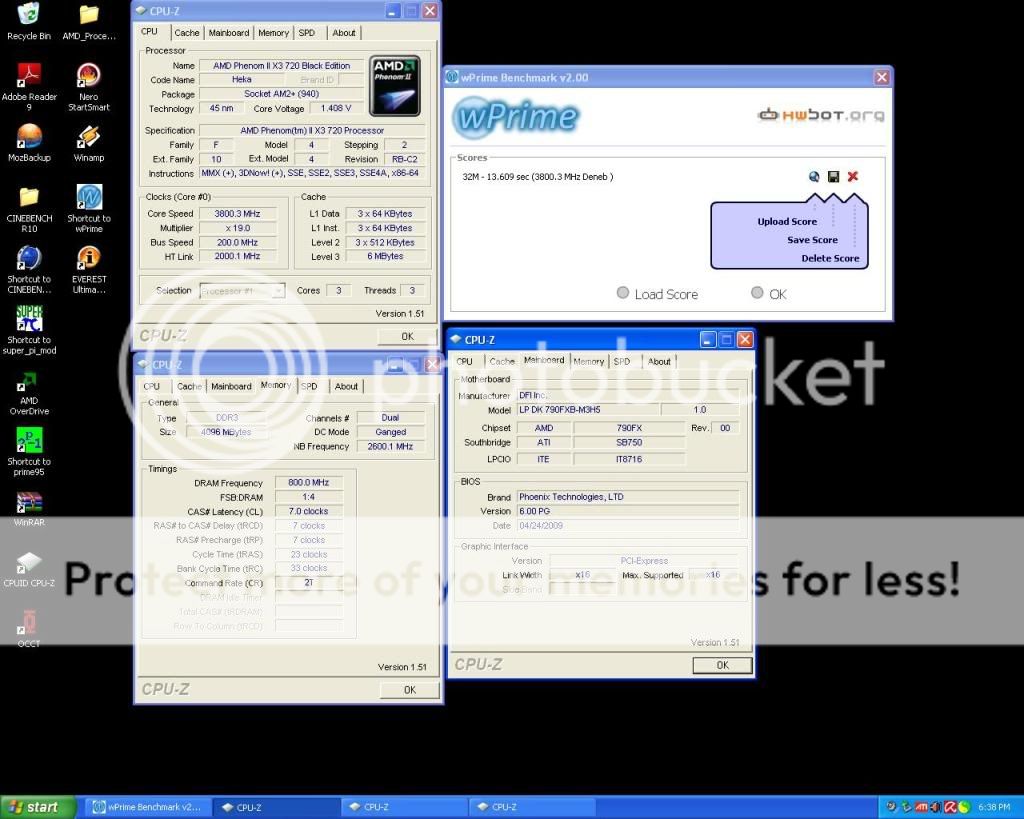Click the motherboard model LP DK 790FXB-M3H5 field
Screen dimensions: 1024x819
coord(588,410)
